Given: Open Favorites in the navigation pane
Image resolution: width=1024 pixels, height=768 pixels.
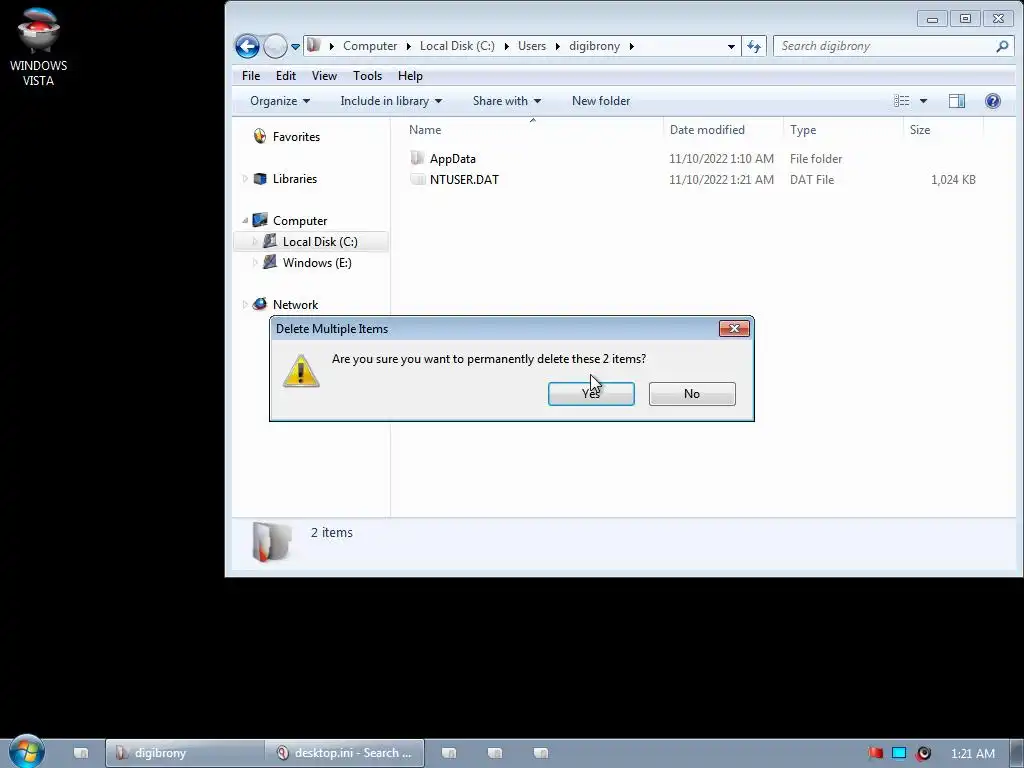Looking at the screenshot, I should pyautogui.click(x=296, y=136).
